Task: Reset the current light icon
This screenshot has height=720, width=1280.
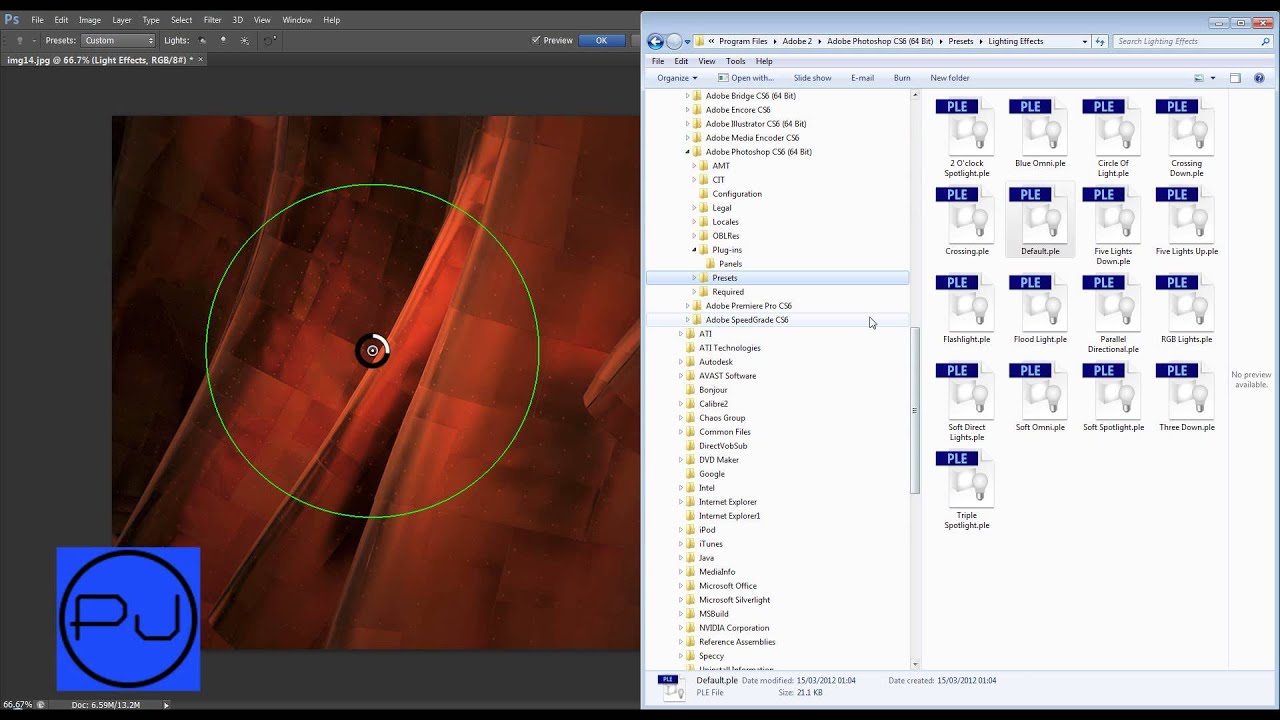Action: pyautogui.click(x=269, y=40)
